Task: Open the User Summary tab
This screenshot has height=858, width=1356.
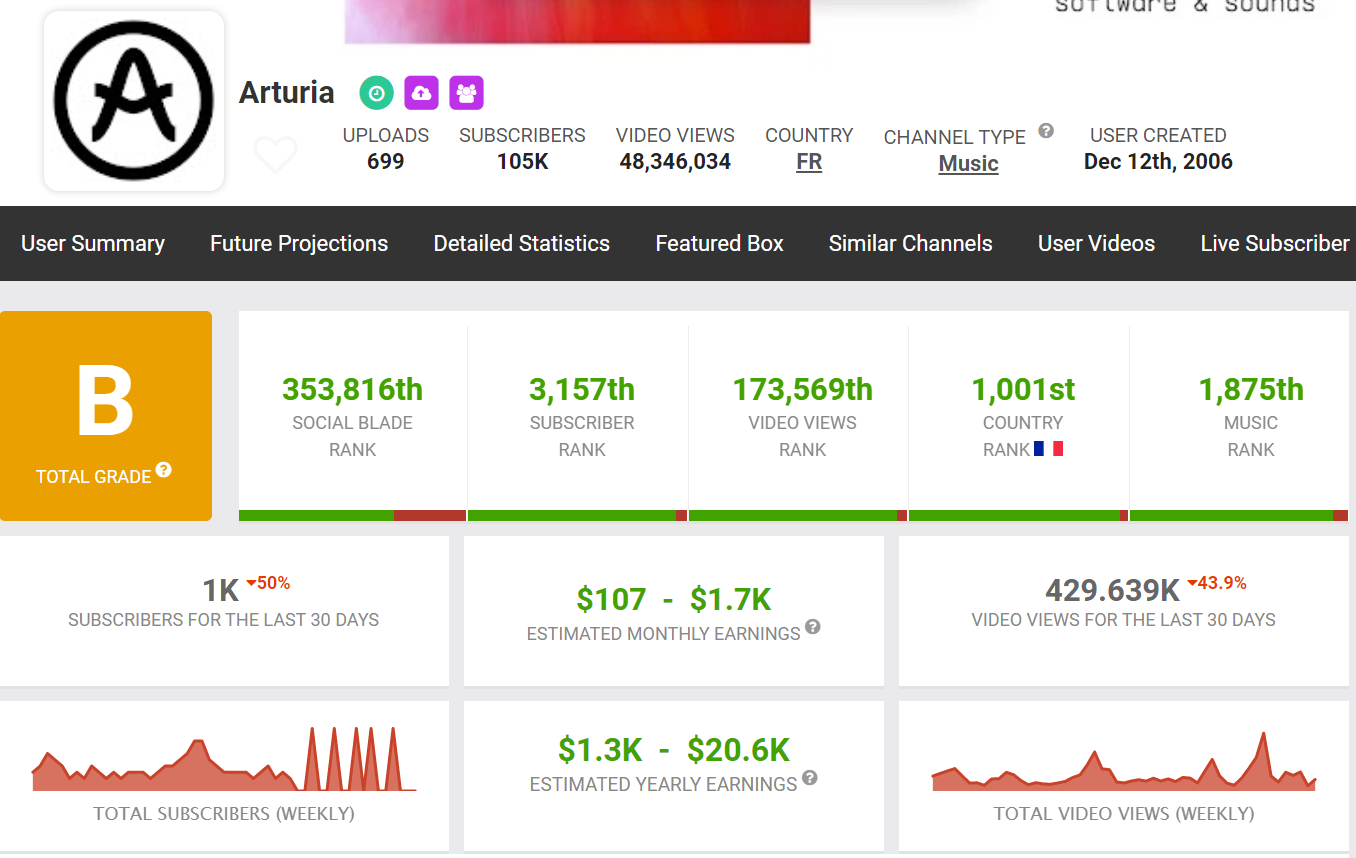Action: click(x=93, y=243)
